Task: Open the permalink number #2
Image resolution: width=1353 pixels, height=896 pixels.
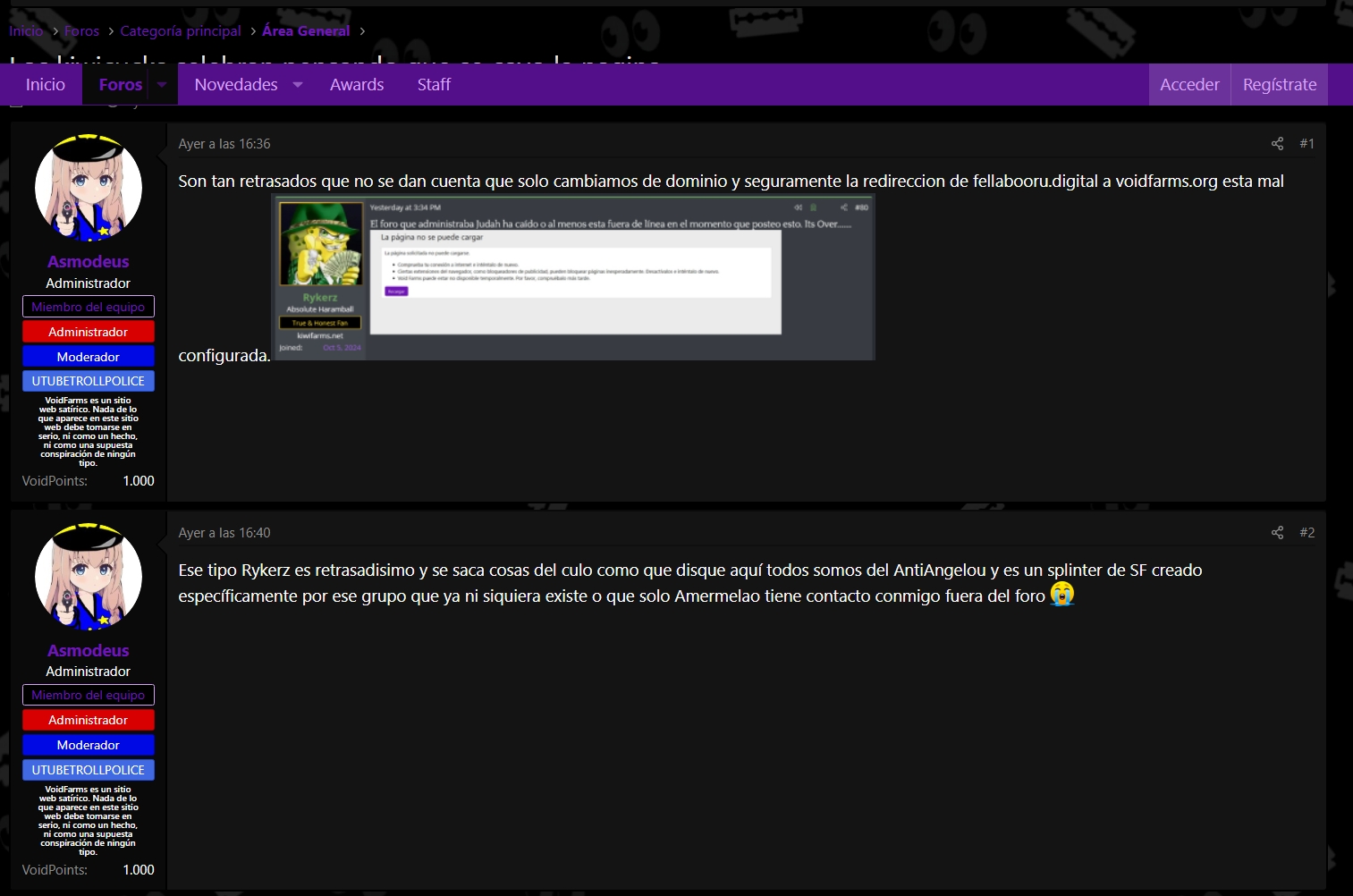Action: tap(1306, 532)
